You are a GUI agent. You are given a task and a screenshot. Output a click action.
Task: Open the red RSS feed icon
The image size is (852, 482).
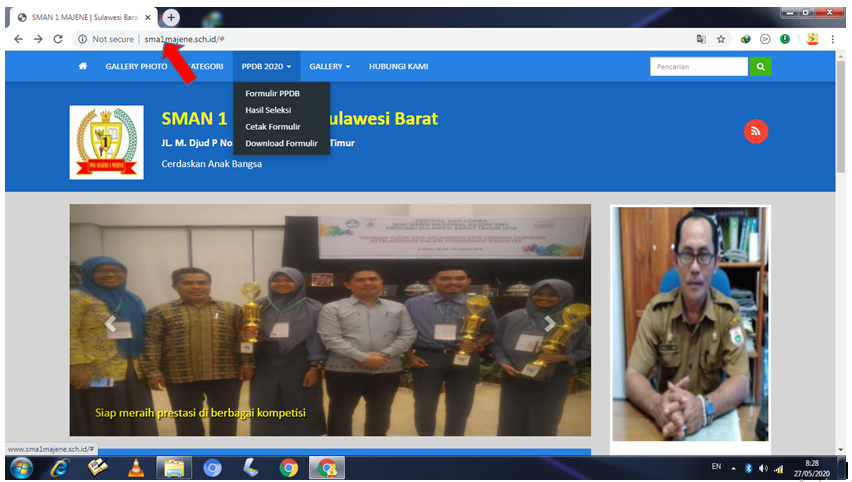(755, 131)
